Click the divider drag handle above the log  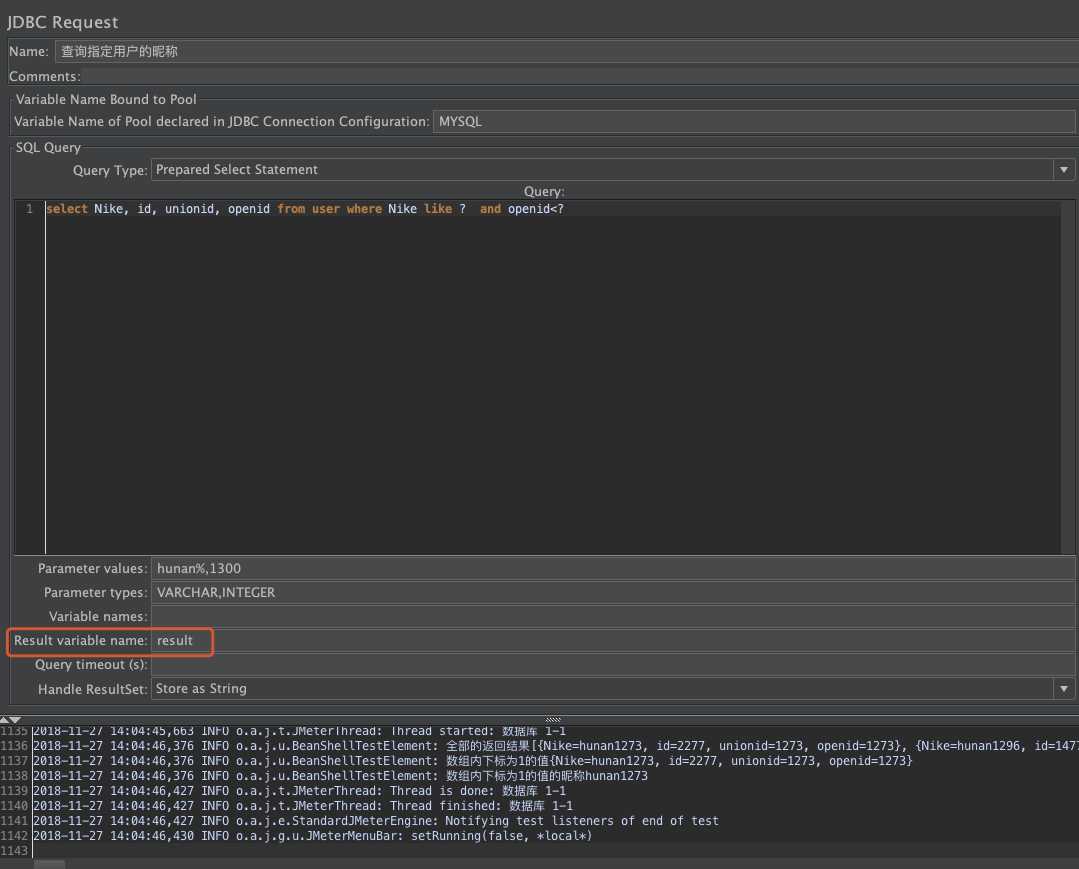[x=553, y=720]
